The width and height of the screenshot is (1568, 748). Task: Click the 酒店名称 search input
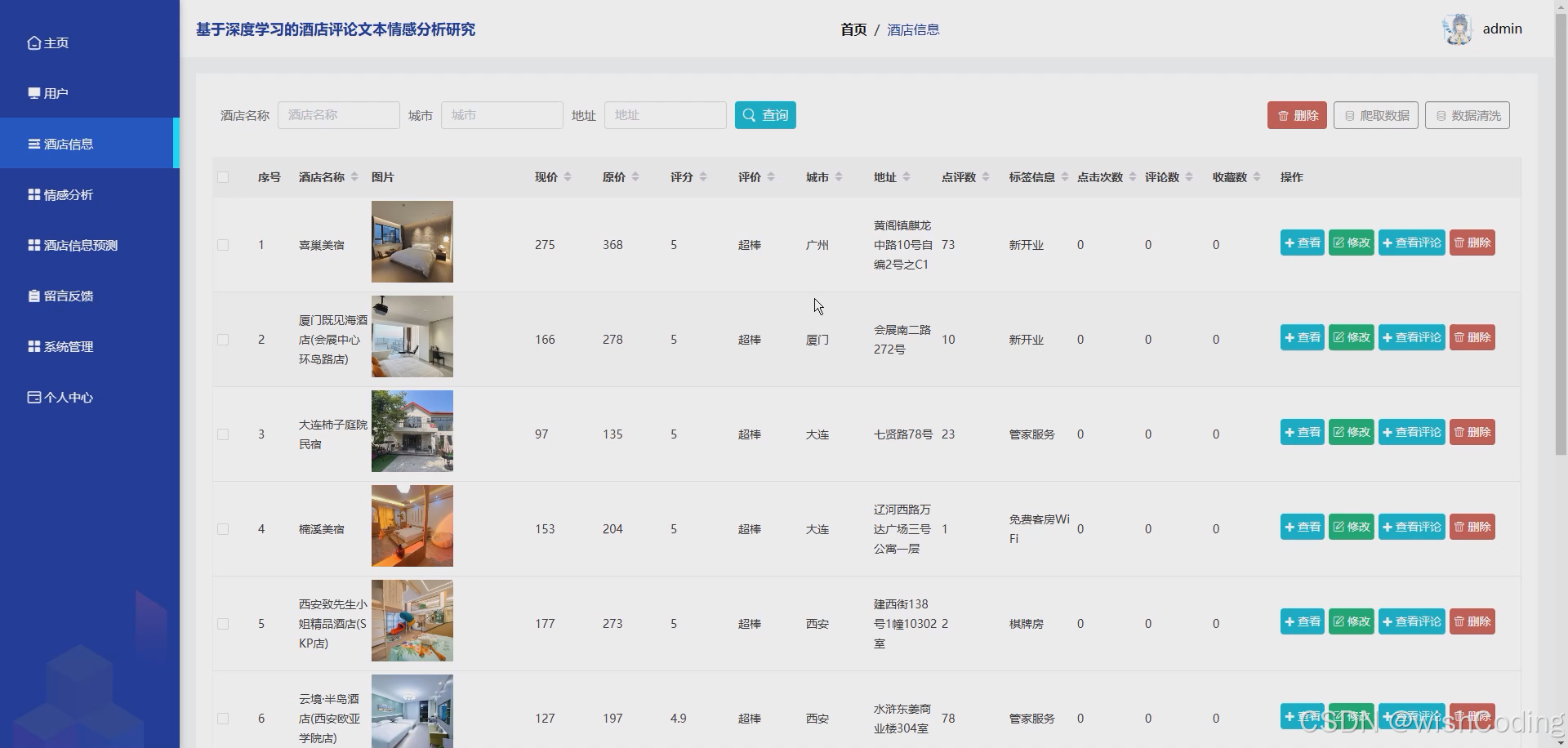point(339,115)
